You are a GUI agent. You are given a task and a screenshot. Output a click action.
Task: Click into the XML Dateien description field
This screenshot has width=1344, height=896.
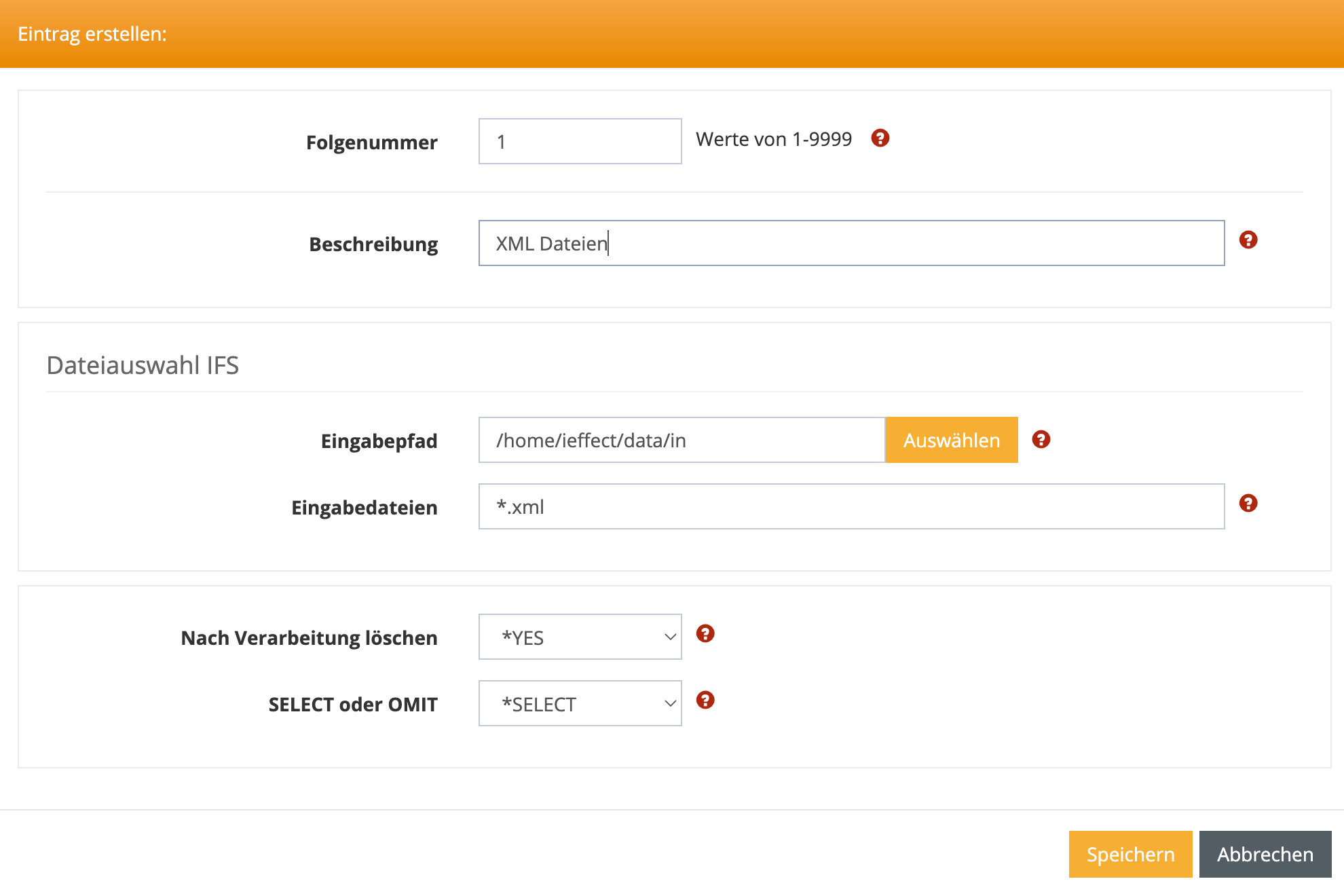click(x=851, y=243)
